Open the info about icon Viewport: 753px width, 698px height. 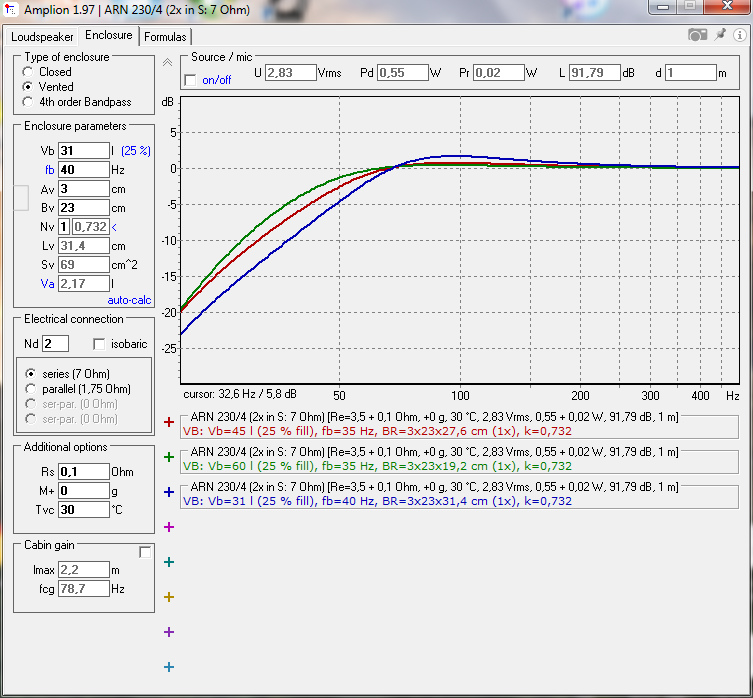coord(740,35)
